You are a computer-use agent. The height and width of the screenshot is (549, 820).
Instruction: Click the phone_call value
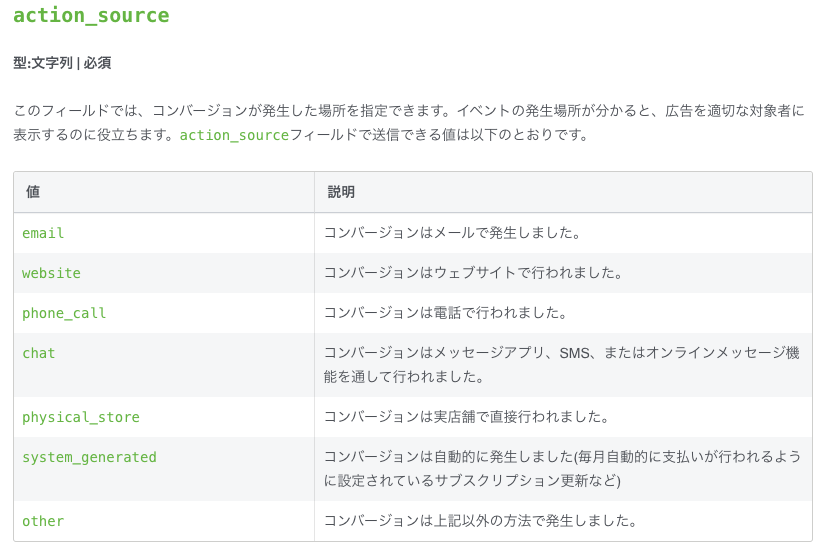(x=64, y=313)
